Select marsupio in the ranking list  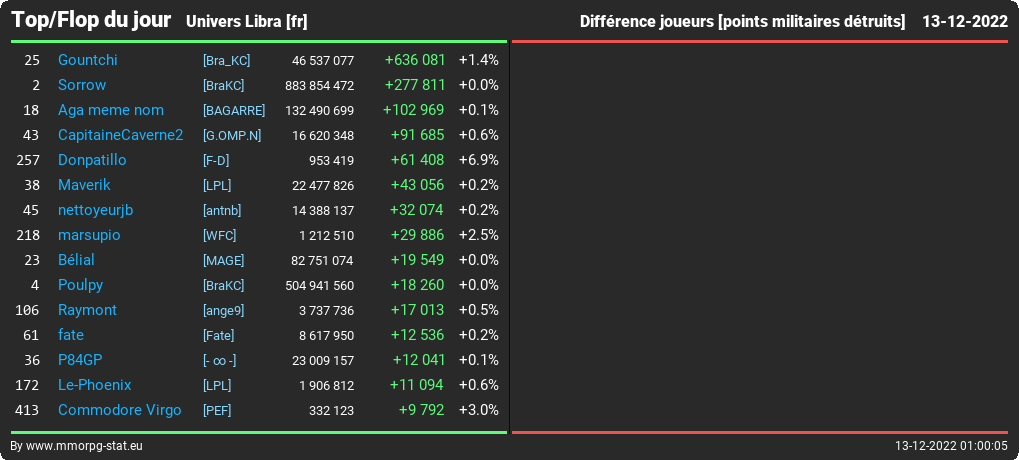[89, 235]
